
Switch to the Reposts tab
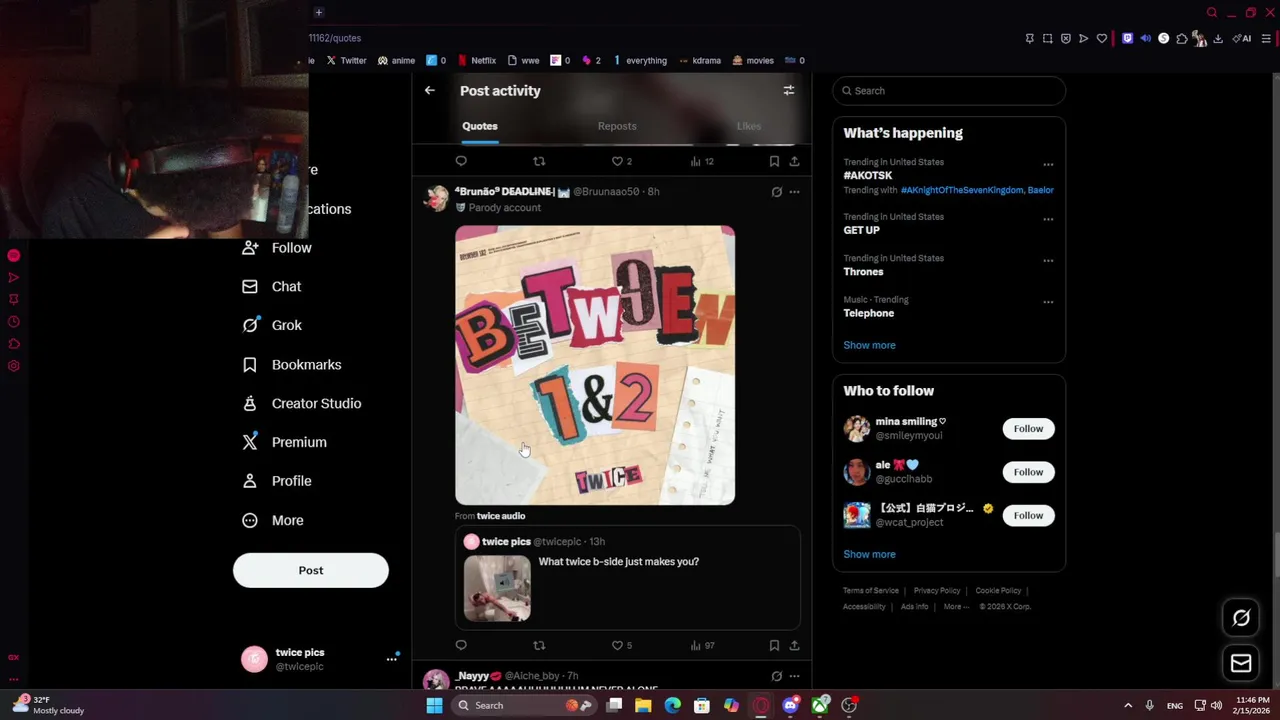[617, 126]
